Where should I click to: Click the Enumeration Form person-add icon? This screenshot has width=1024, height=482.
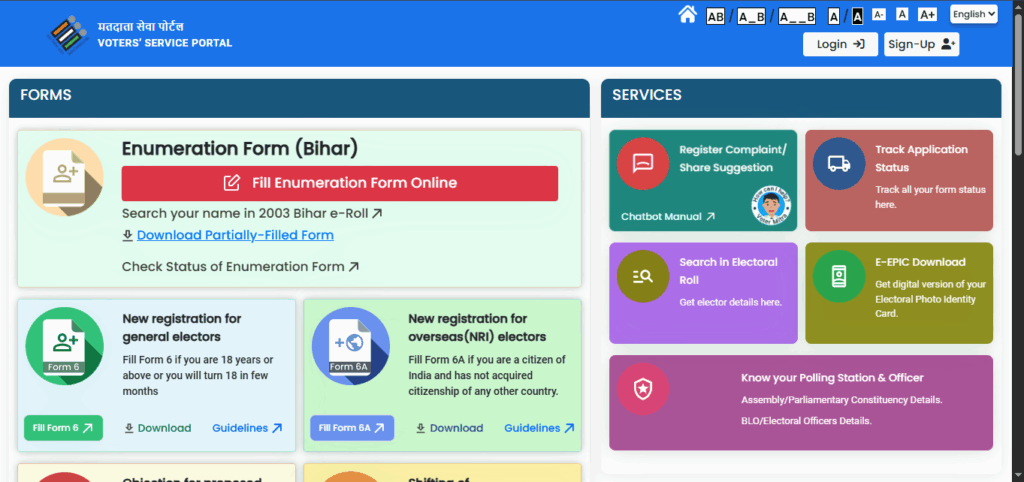click(64, 177)
